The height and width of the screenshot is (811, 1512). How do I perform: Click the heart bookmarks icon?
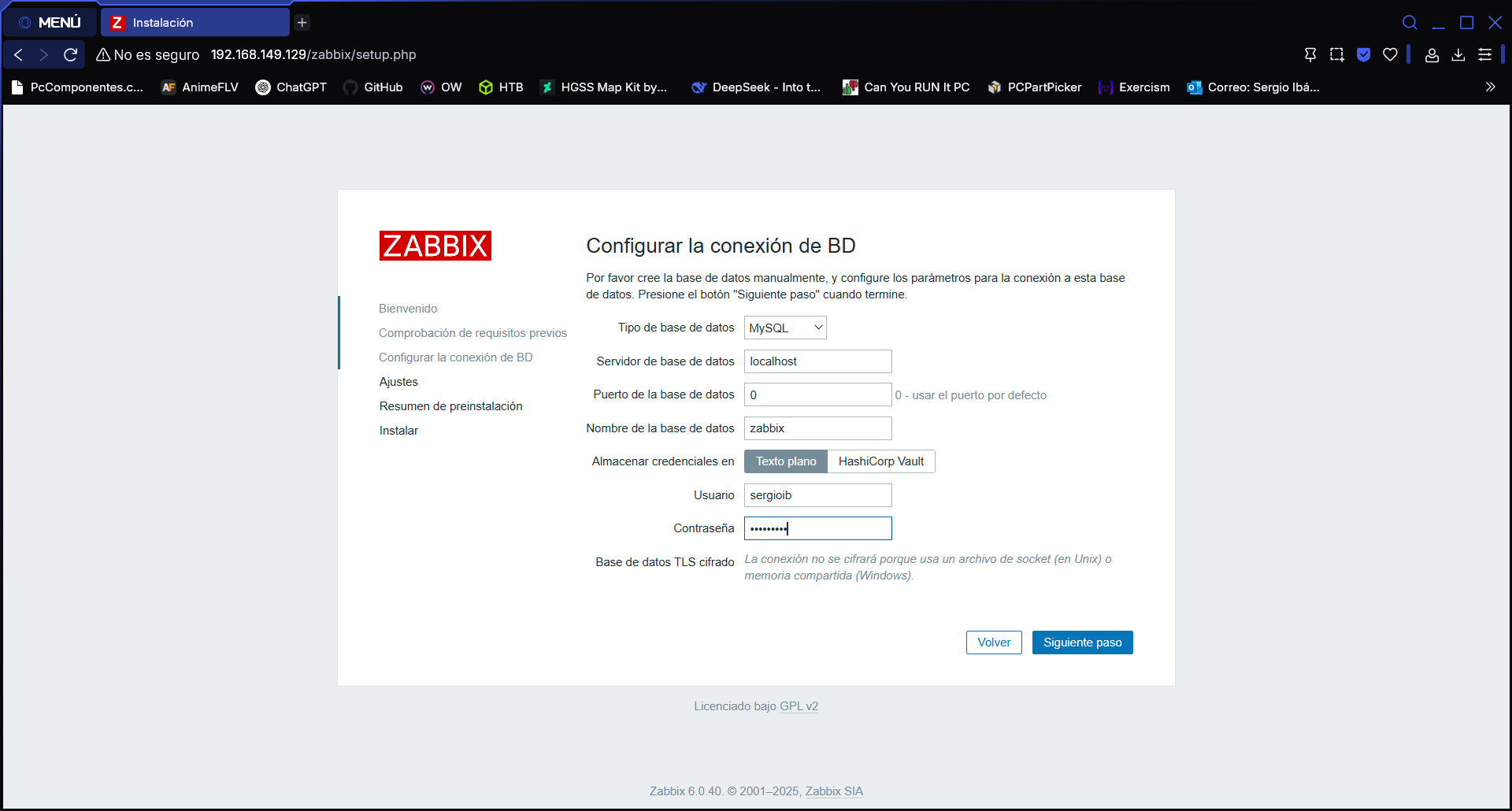tap(1390, 54)
